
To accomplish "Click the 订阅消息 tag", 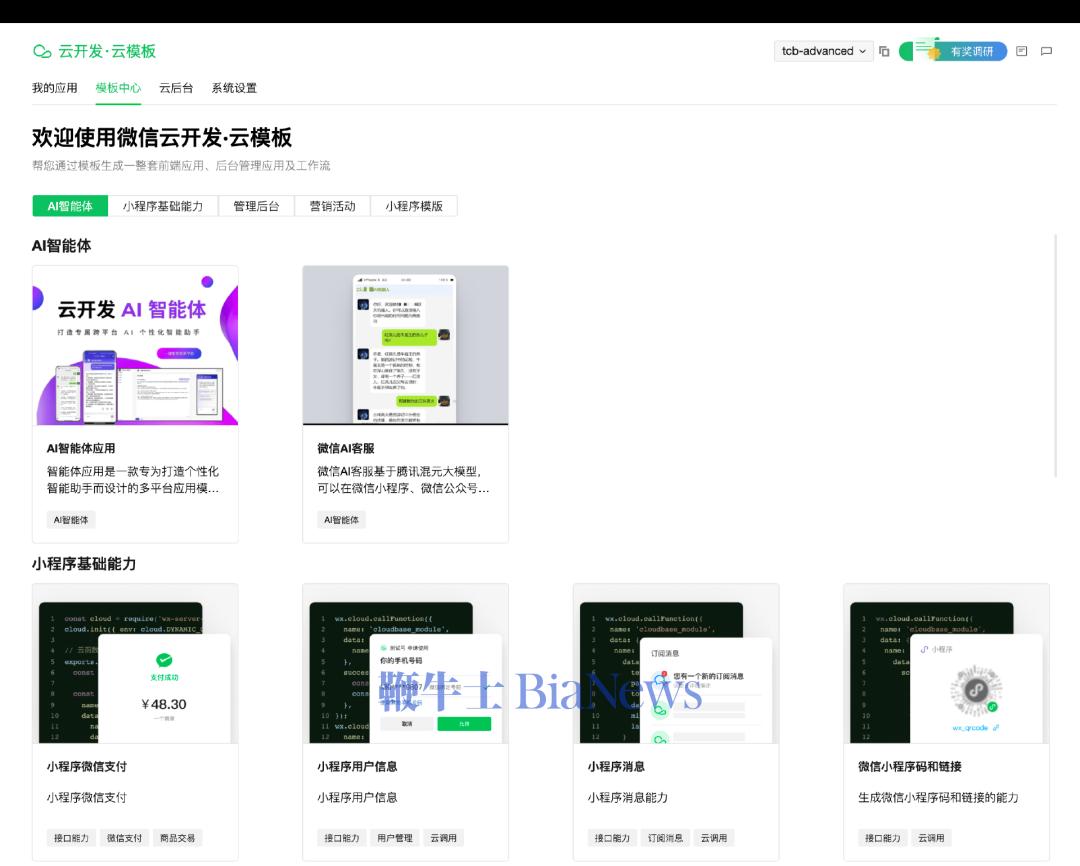I will pyautogui.click(x=665, y=838).
